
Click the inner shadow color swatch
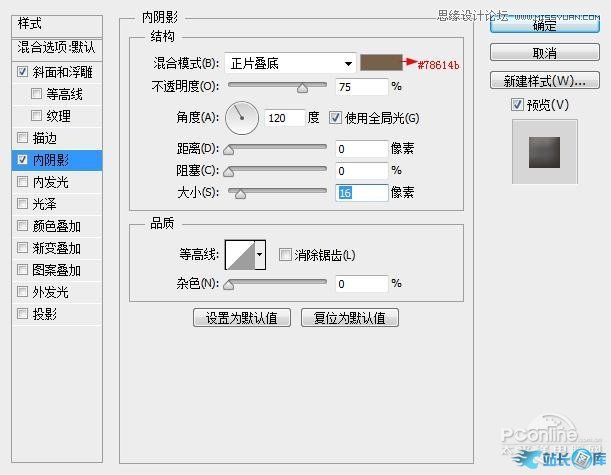(x=382, y=63)
